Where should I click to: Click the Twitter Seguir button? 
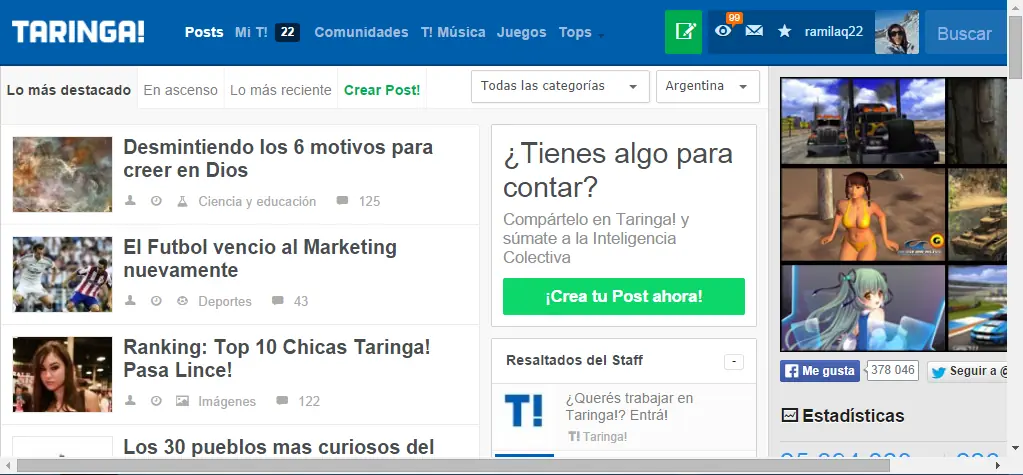coord(968,371)
